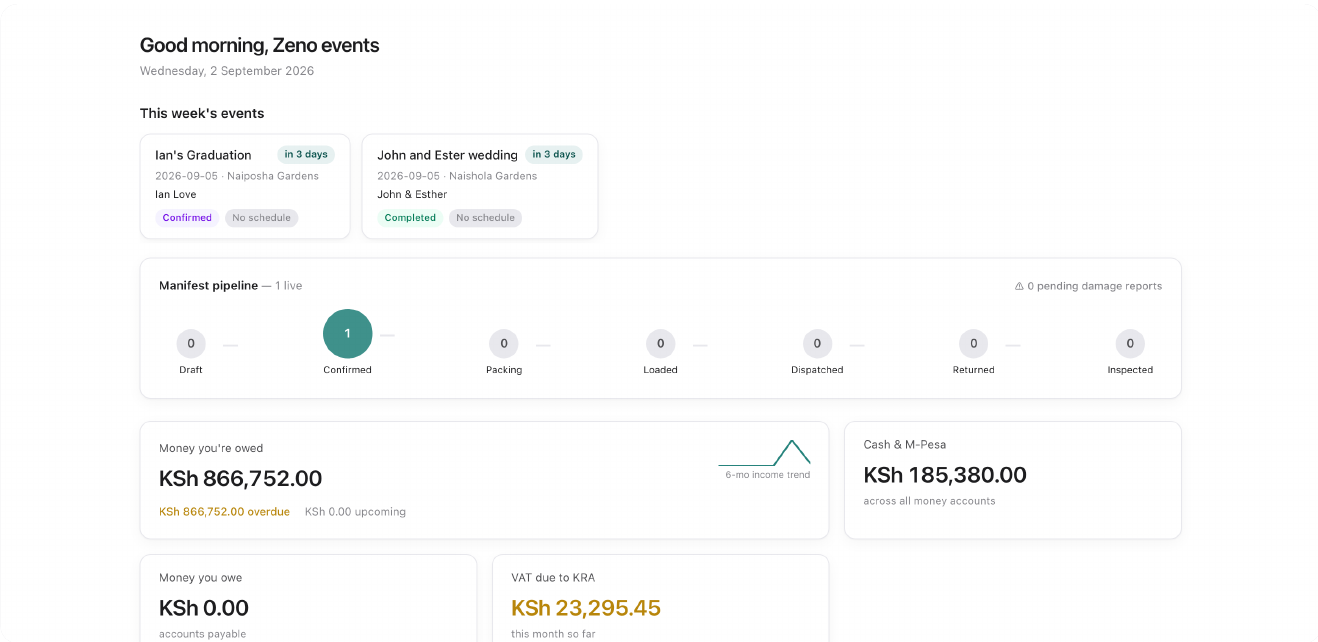Click the Naishola Gardens venue line

pyautogui.click(x=457, y=176)
